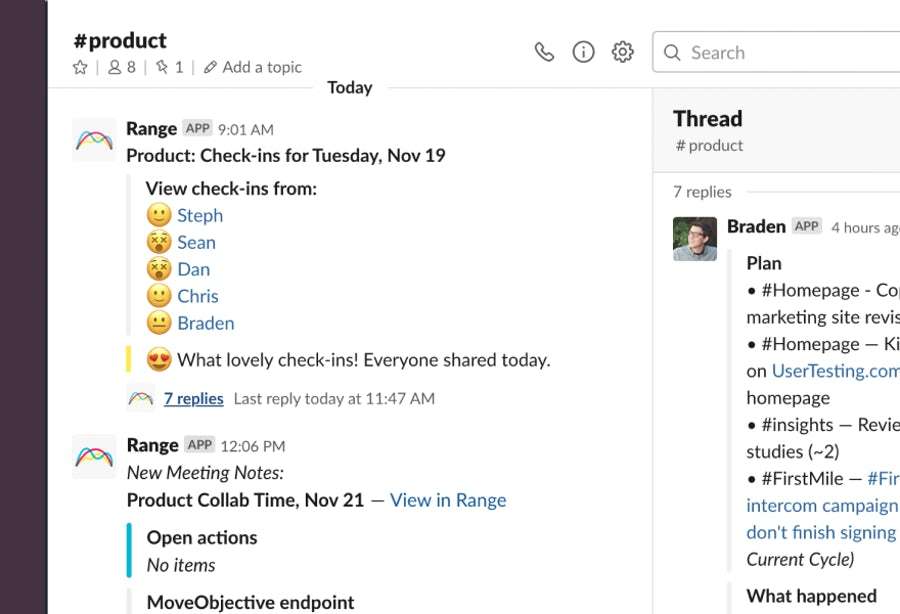
Task: Open Sean's check-in link
Action: 196,242
